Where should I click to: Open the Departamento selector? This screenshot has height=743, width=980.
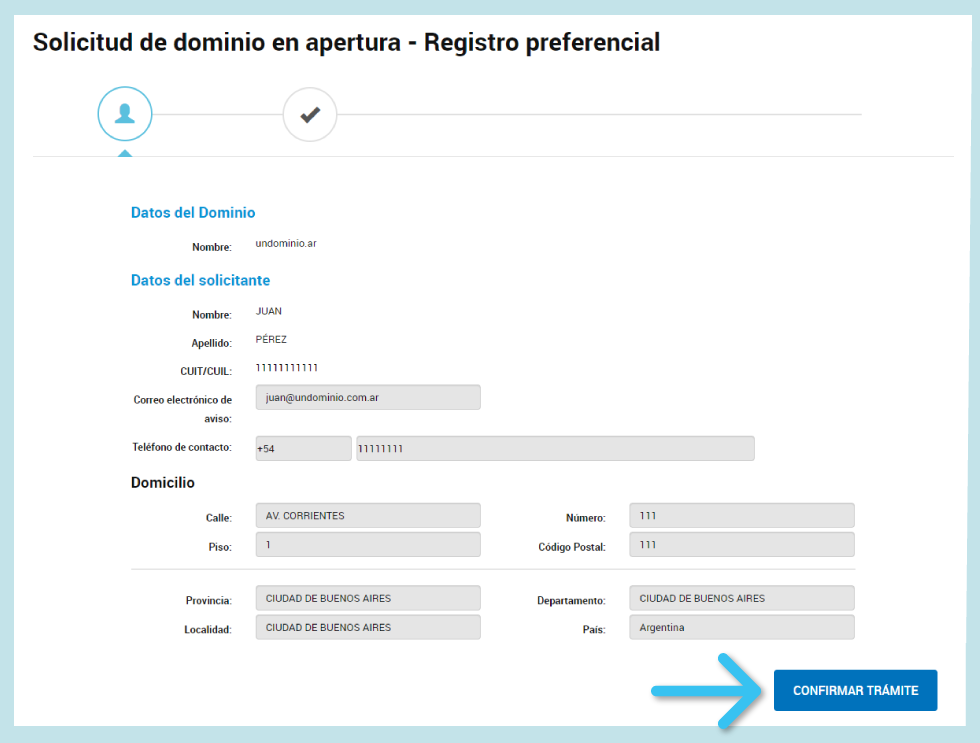point(741,599)
